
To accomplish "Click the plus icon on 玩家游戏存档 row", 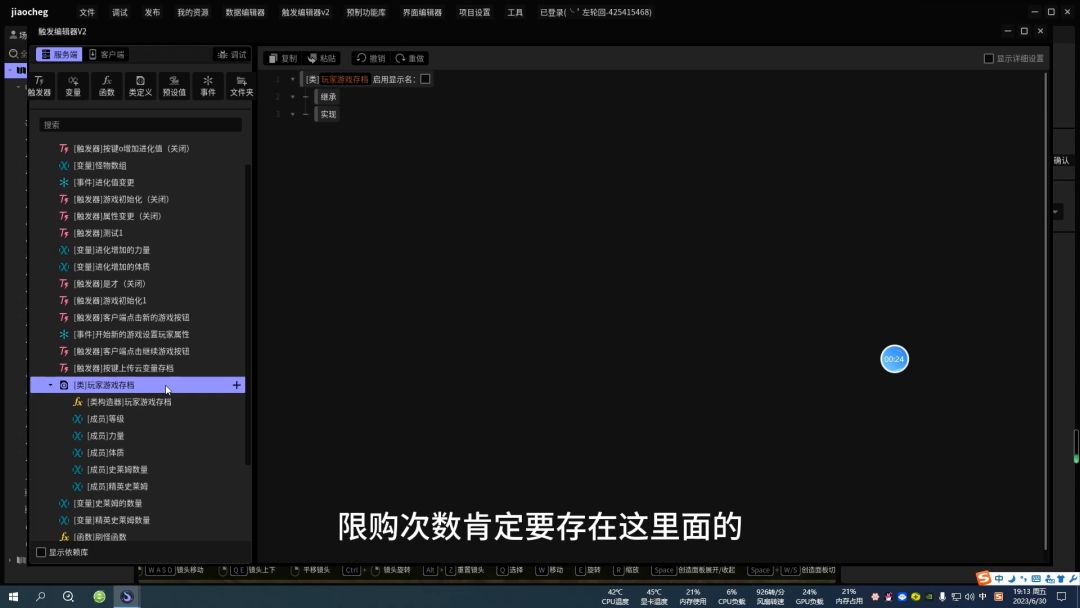I will 237,385.
